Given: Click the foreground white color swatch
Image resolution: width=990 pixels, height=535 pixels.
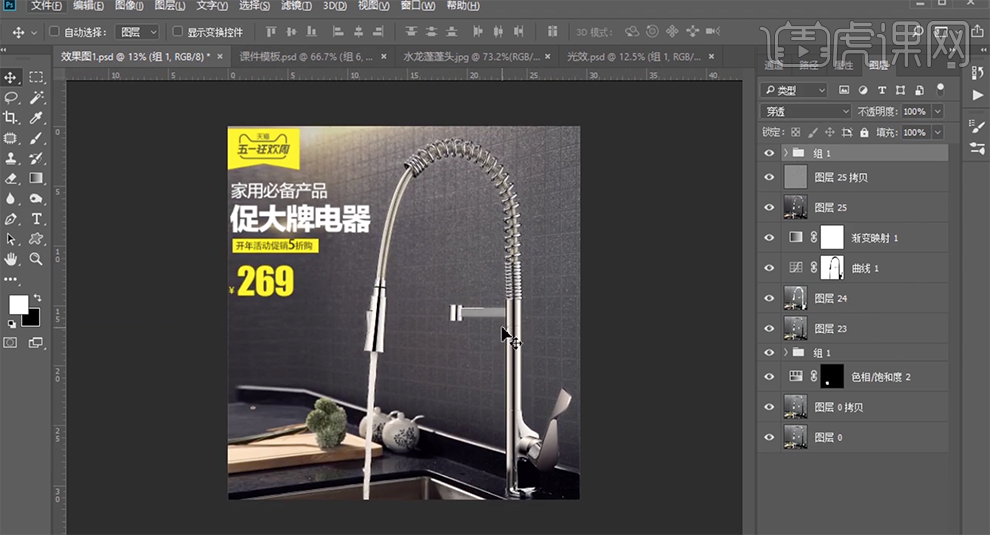Looking at the screenshot, I should tap(17, 304).
